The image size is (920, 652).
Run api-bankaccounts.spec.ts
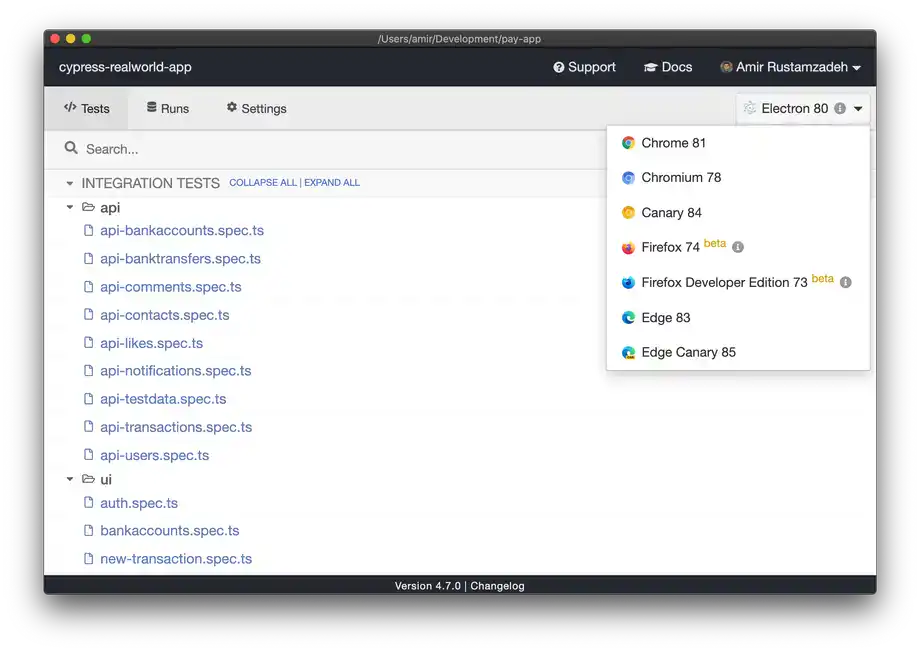[182, 231]
